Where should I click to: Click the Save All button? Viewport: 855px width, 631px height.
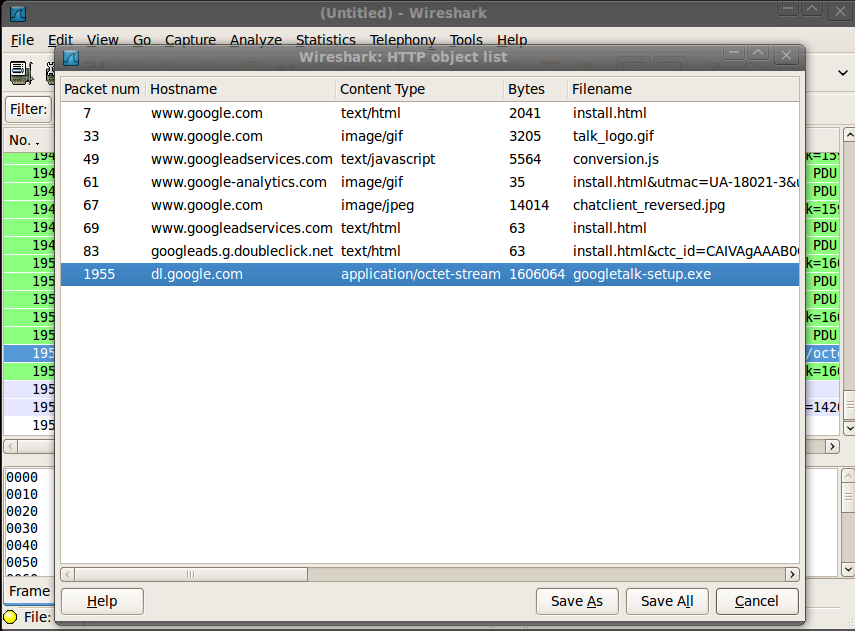(x=667, y=601)
